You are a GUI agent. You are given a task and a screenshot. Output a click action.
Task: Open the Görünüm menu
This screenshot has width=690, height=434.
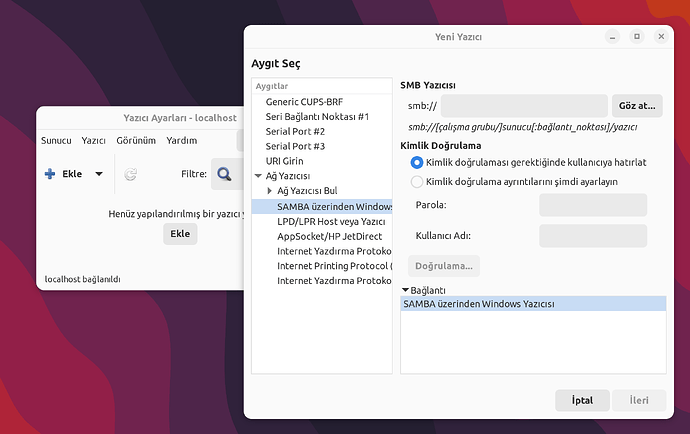[136, 140]
